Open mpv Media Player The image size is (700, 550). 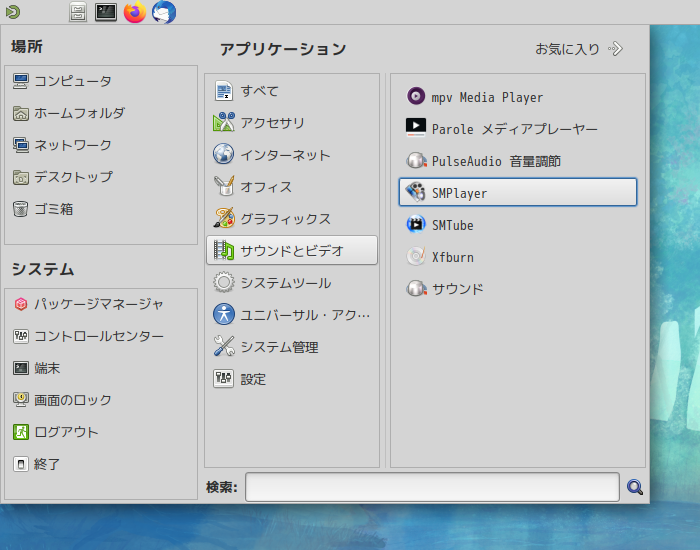pyautogui.click(x=517, y=96)
